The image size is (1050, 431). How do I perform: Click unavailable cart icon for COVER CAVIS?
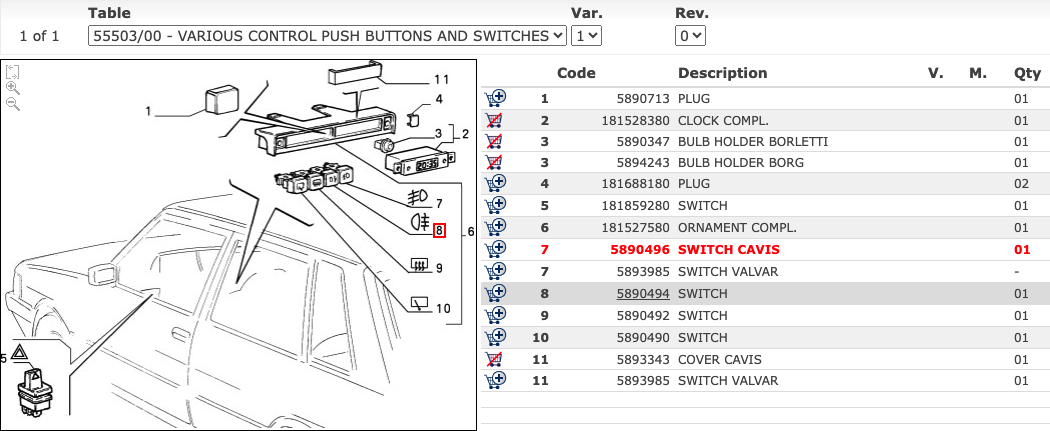pyautogui.click(x=494, y=359)
